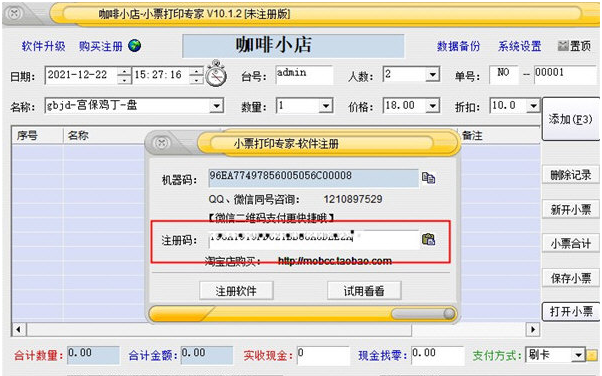Click scroll right arrow of table scrollbar

click(533, 330)
